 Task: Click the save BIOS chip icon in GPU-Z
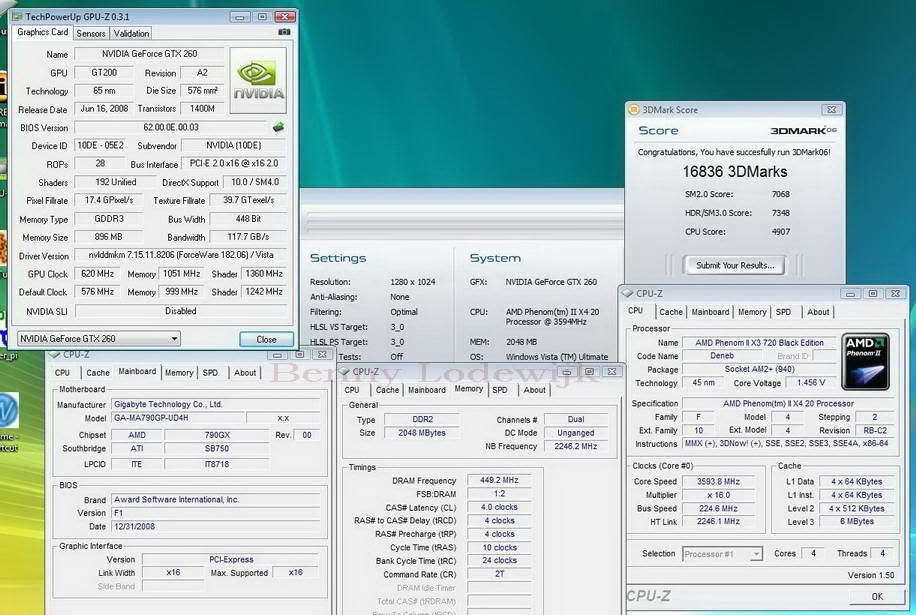click(x=278, y=127)
